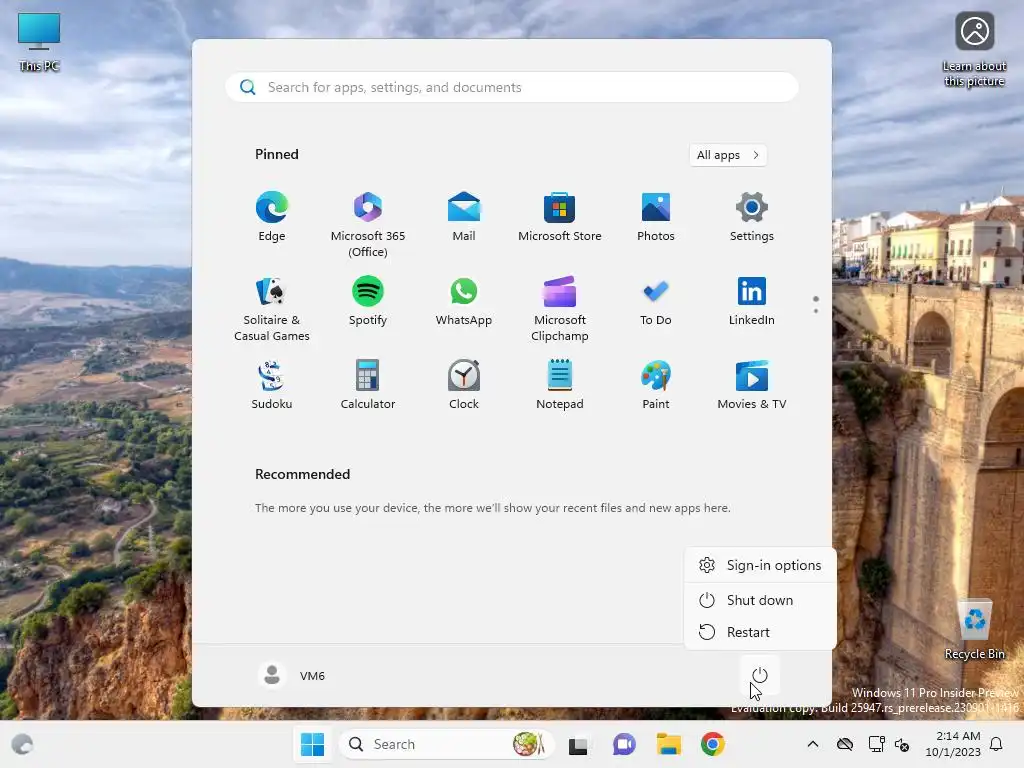Screen dimensions: 1024x768
Task: Open the LinkedIn app
Action: (x=752, y=301)
